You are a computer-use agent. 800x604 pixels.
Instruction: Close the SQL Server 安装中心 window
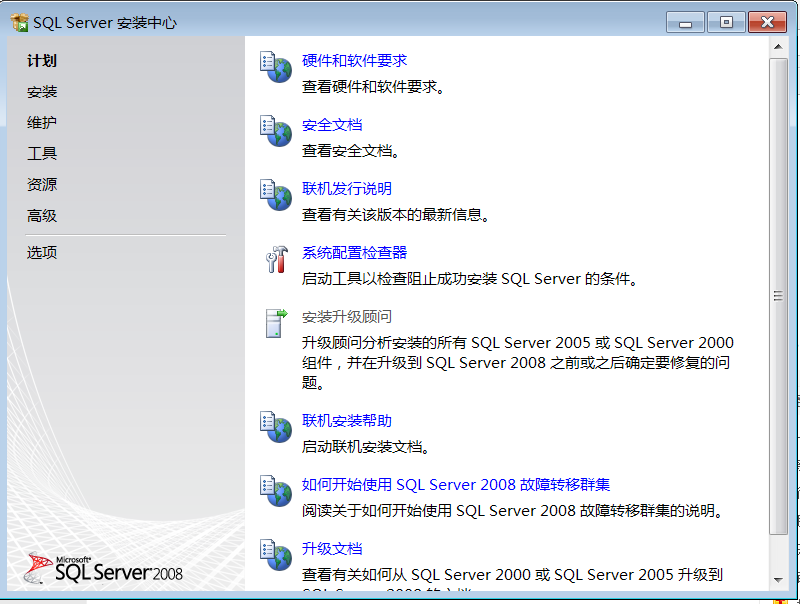tap(767, 23)
